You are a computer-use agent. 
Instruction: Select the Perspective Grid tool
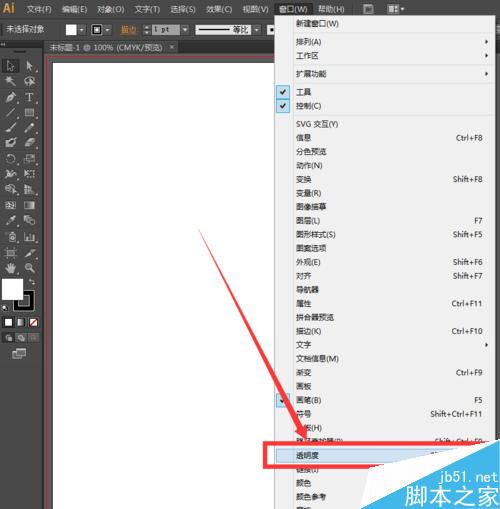tap(29, 189)
